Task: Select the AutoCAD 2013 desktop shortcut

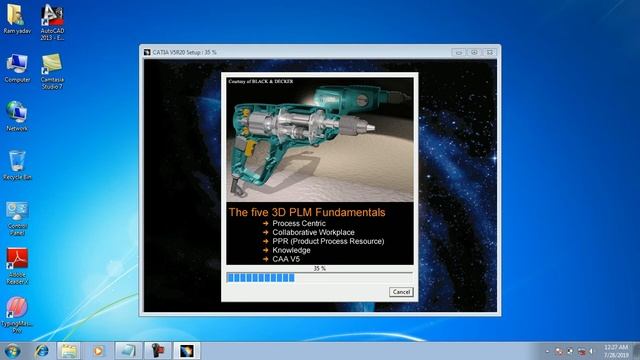Action: pyautogui.click(x=52, y=22)
